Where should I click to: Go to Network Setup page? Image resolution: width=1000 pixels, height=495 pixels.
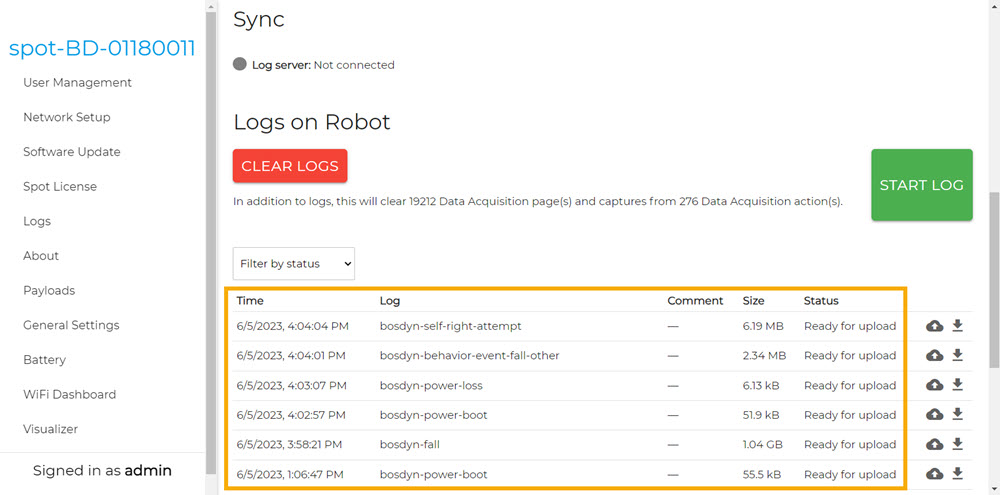(67, 117)
